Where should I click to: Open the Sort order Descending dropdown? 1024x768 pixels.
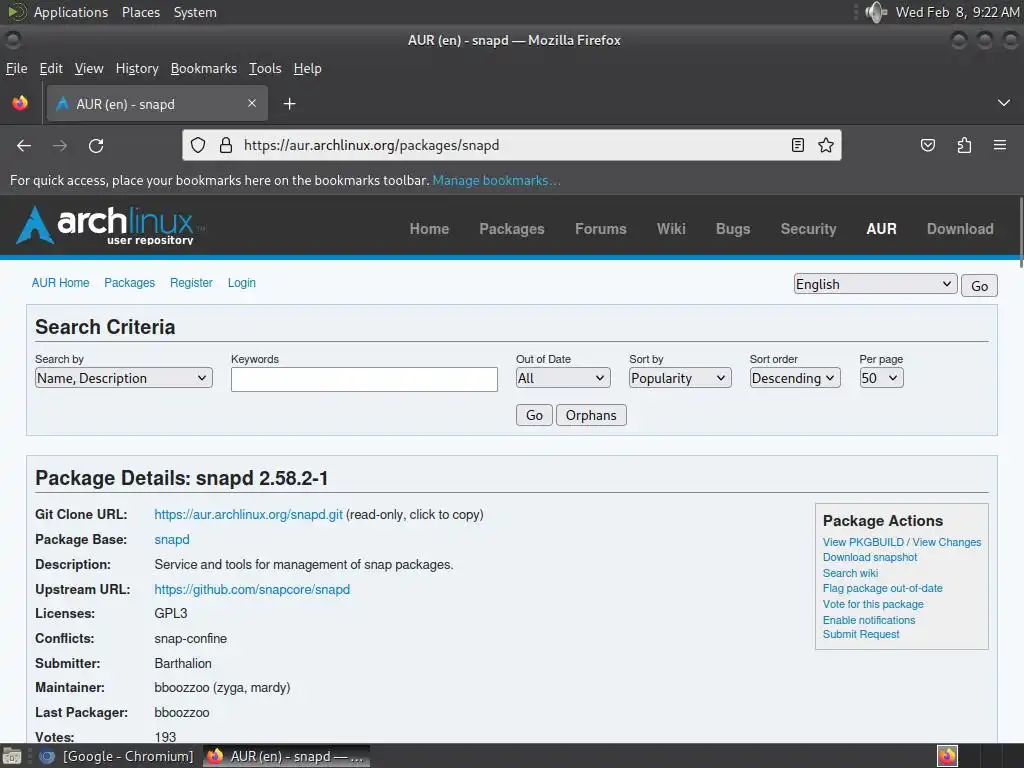pos(795,378)
